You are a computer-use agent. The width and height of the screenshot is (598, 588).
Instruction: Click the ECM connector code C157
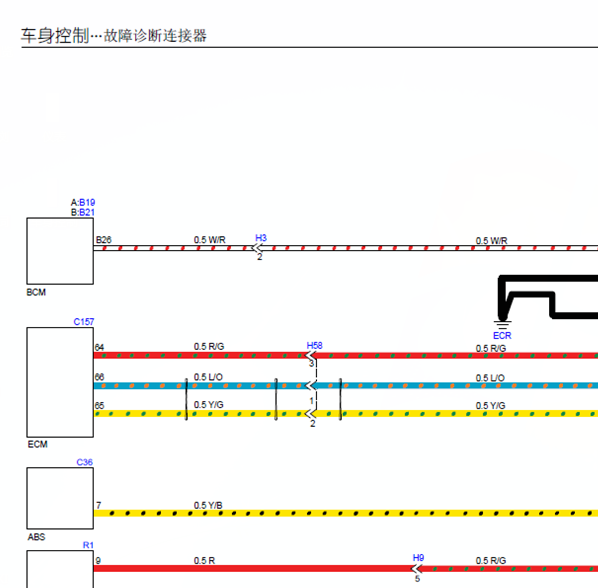[84, 322]
